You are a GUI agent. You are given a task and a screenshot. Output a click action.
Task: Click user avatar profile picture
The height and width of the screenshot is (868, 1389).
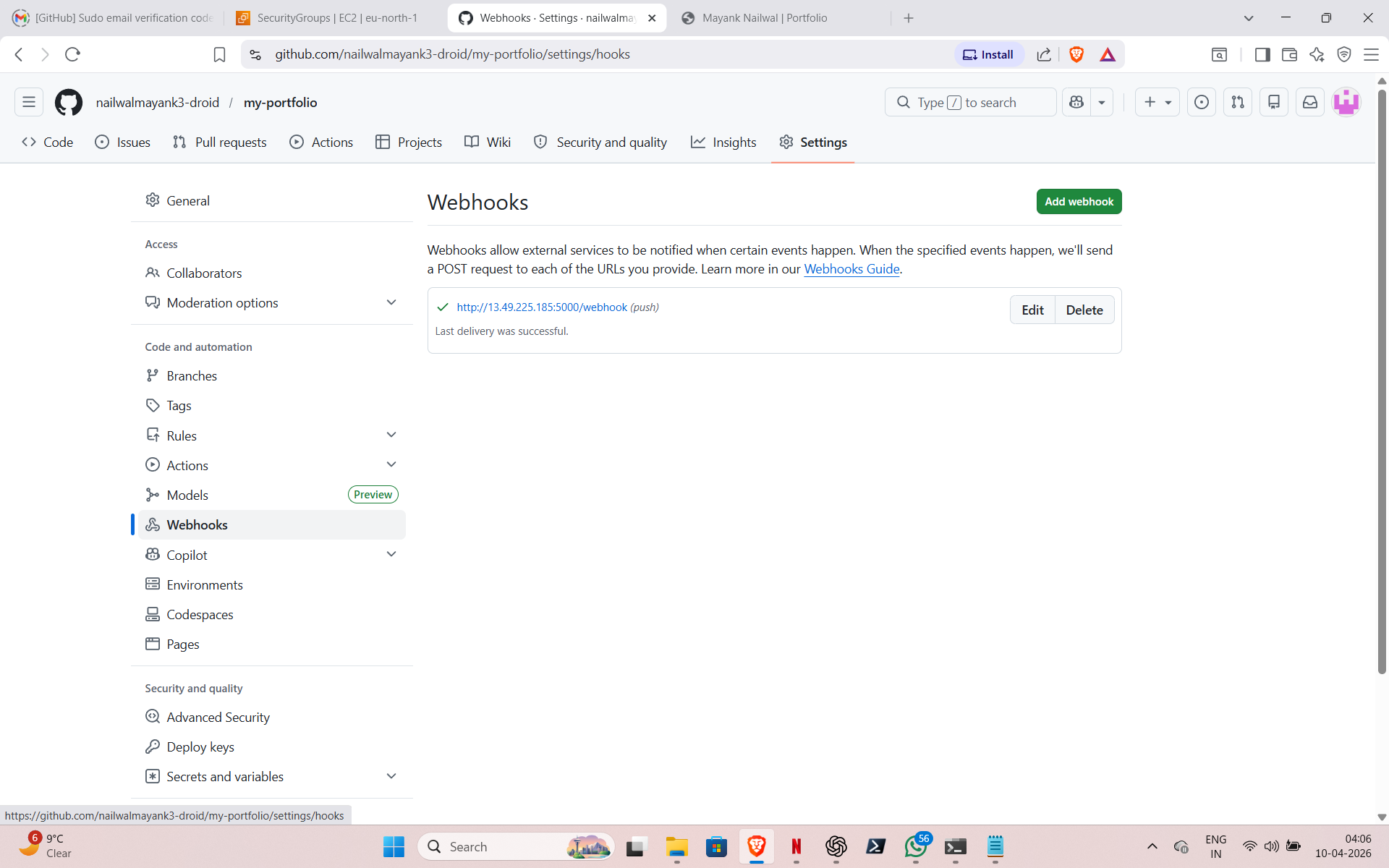pyautogui.click(x=1346, y=102)
